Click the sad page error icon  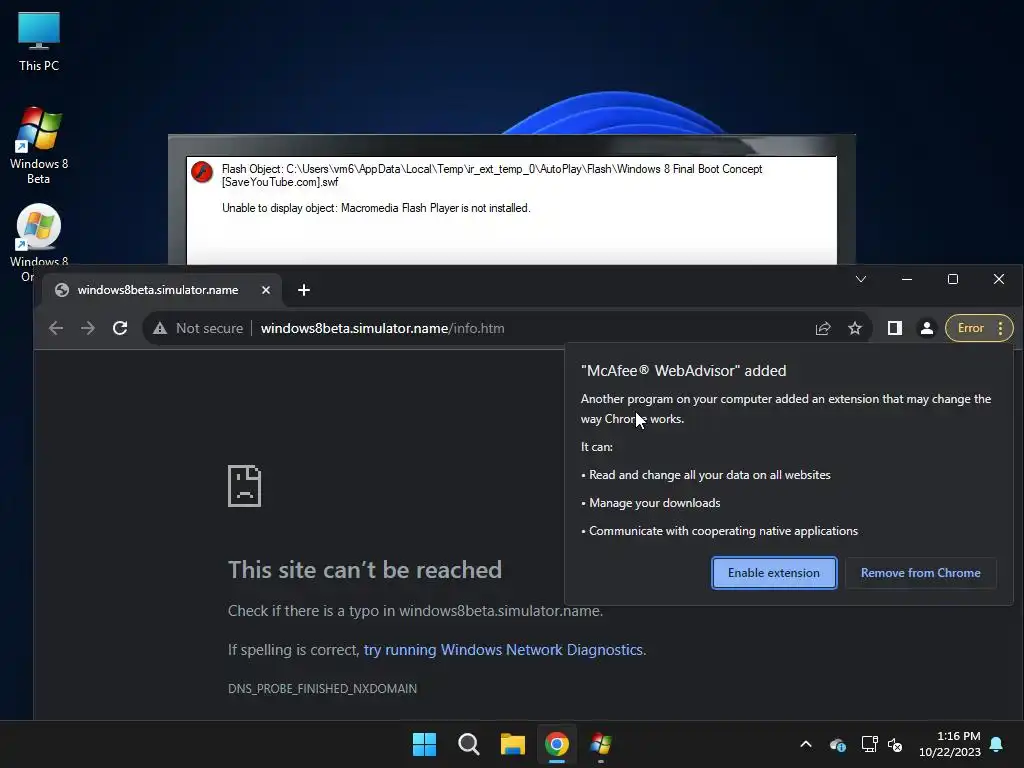coord(244,486)
